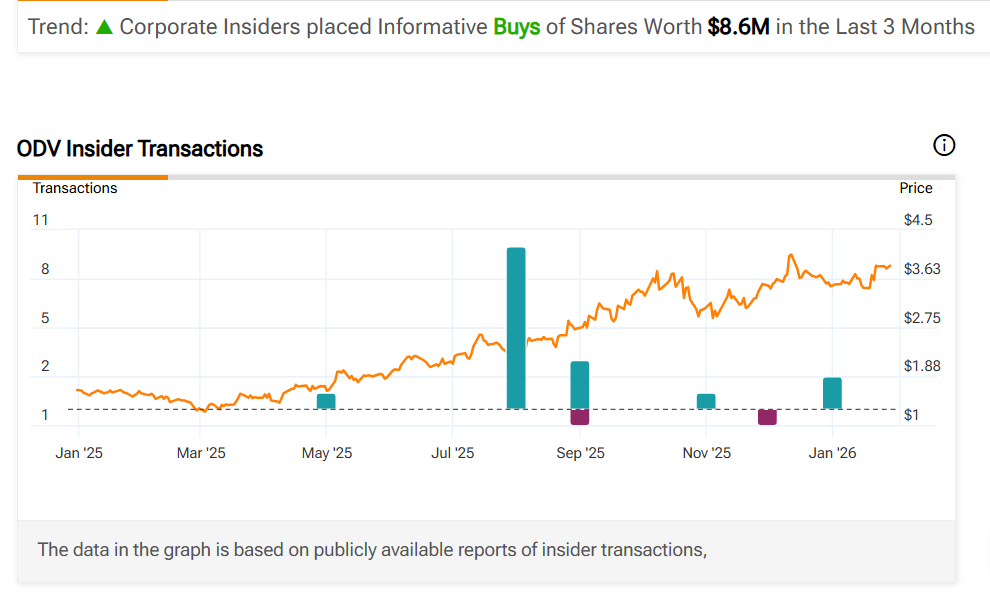Click the teal buy bar at Jan '26
Viewport: 990px width, 604px height.
pos(832,393)
